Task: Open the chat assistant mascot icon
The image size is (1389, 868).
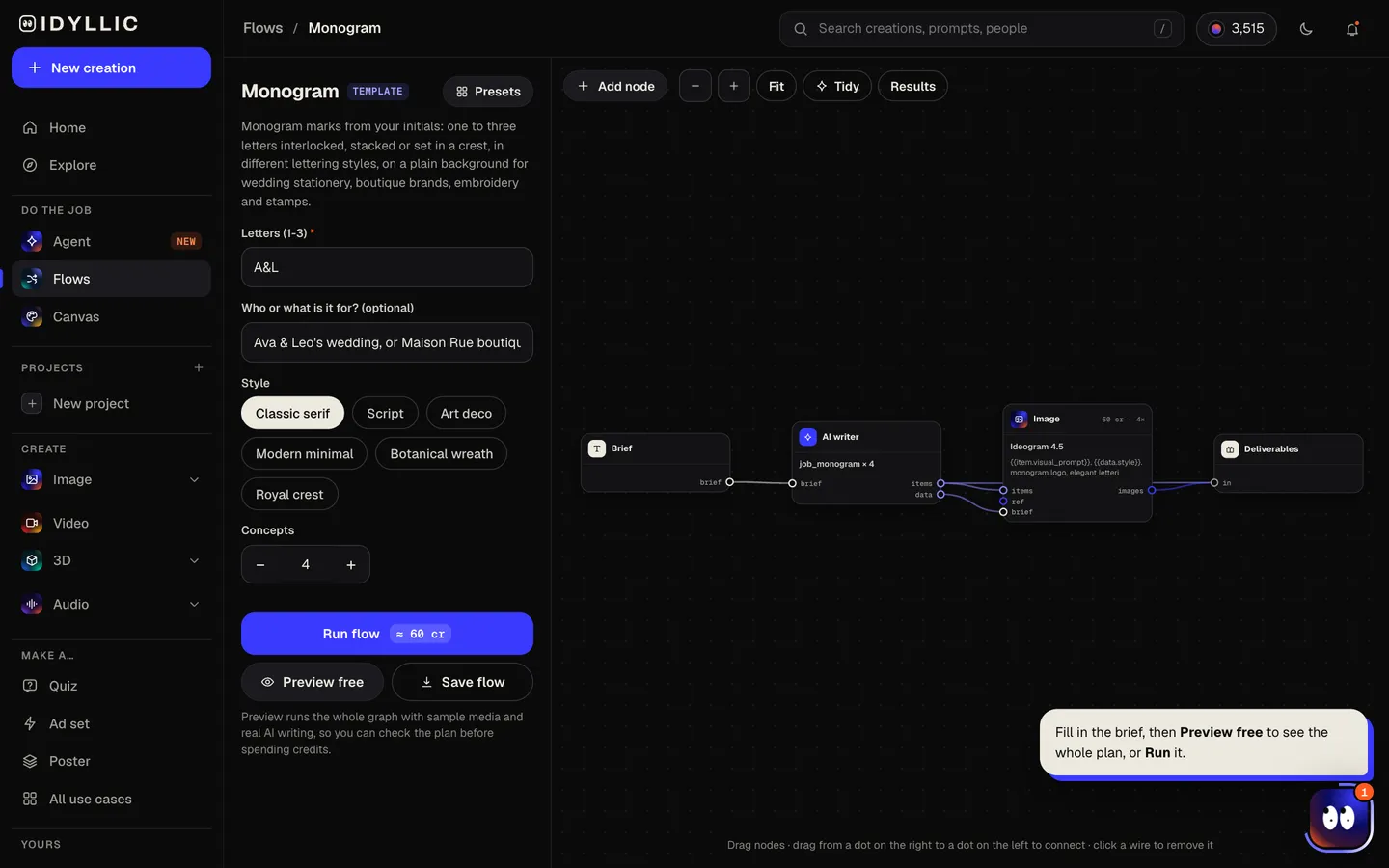Action: point(1339,819)
